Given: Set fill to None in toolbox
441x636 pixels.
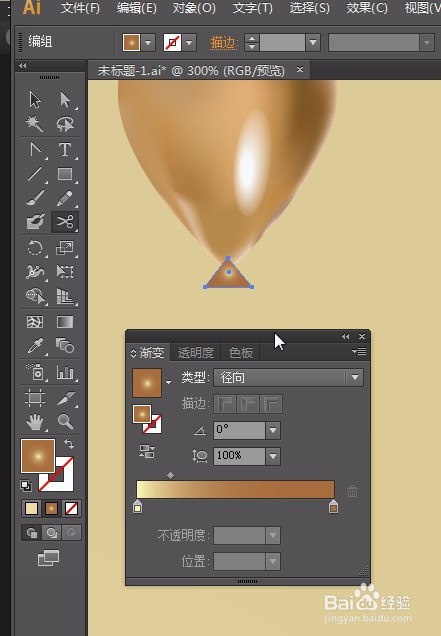Looking at the screenshot, I should (71, 508).
